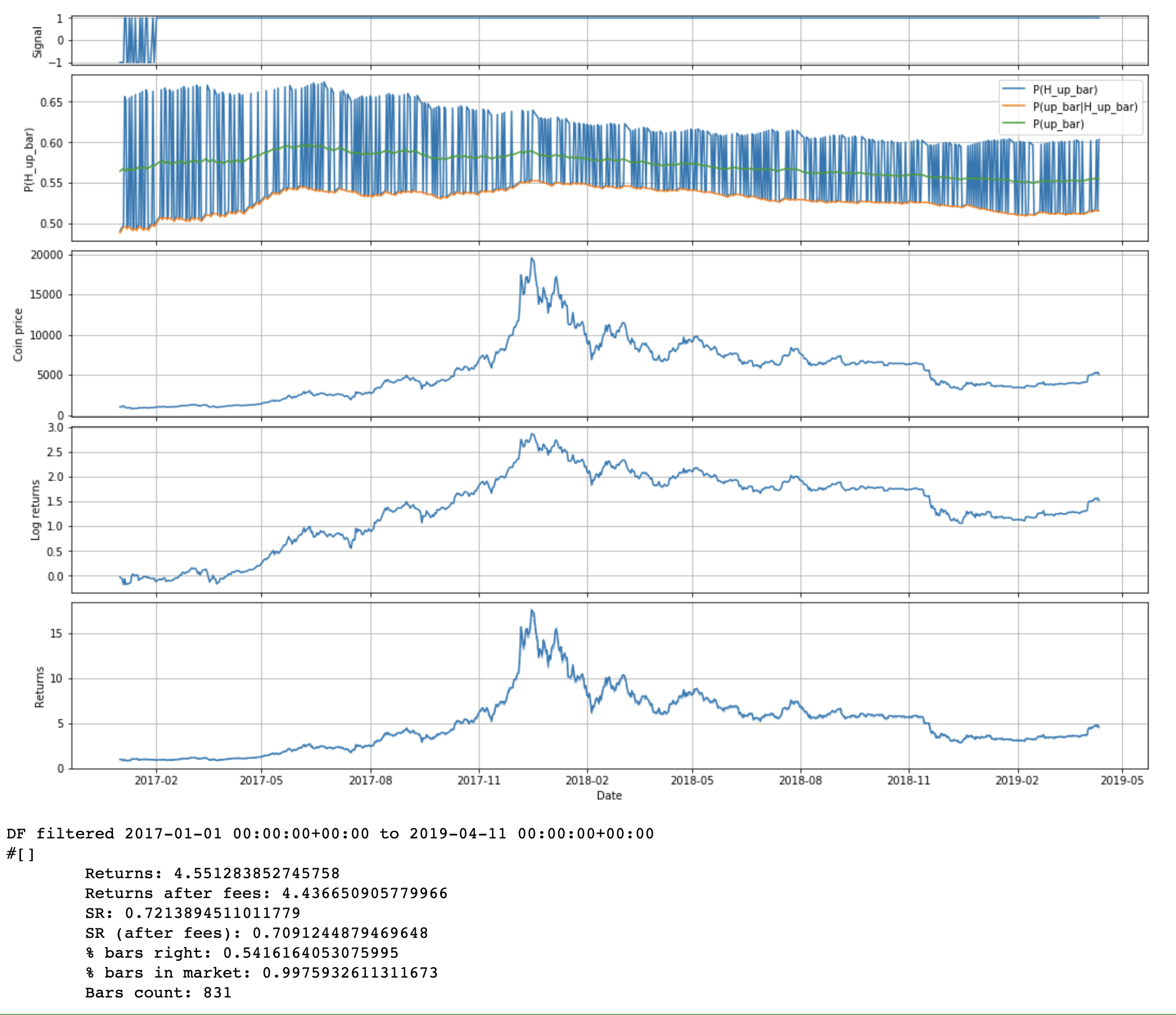
Task: Click the blue P(H_up_bar) legend line
Action: [1014, 89]
